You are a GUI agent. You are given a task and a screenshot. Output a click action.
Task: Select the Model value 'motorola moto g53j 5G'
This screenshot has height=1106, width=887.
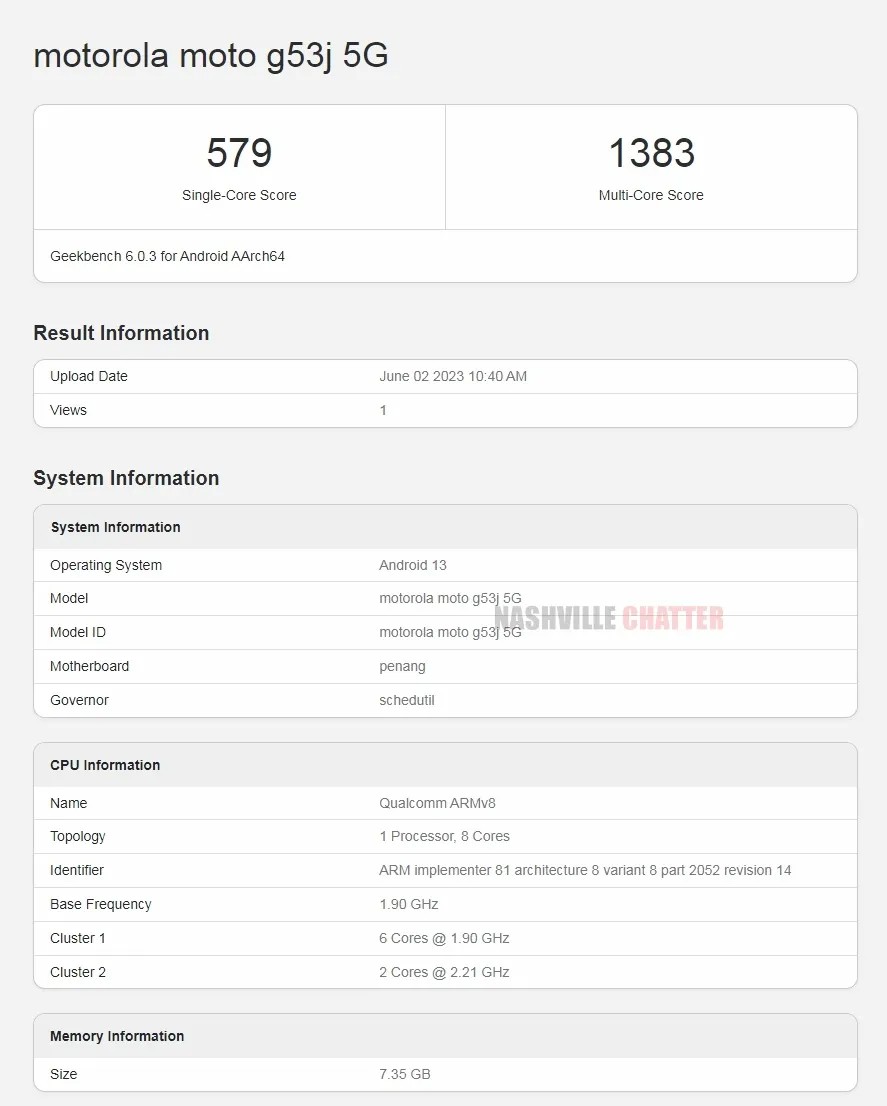pos(451,598)
